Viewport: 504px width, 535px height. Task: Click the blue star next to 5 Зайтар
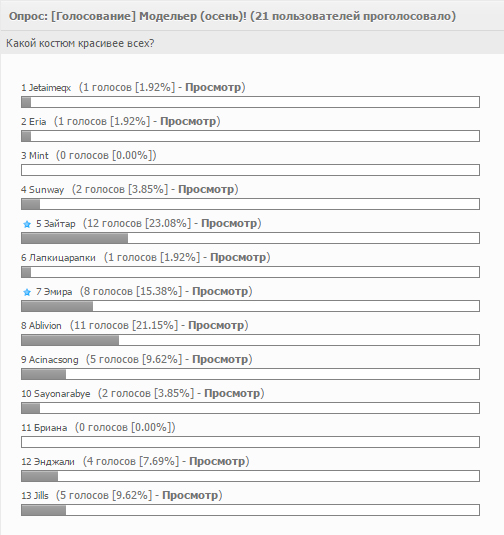(x=27, y=224)
